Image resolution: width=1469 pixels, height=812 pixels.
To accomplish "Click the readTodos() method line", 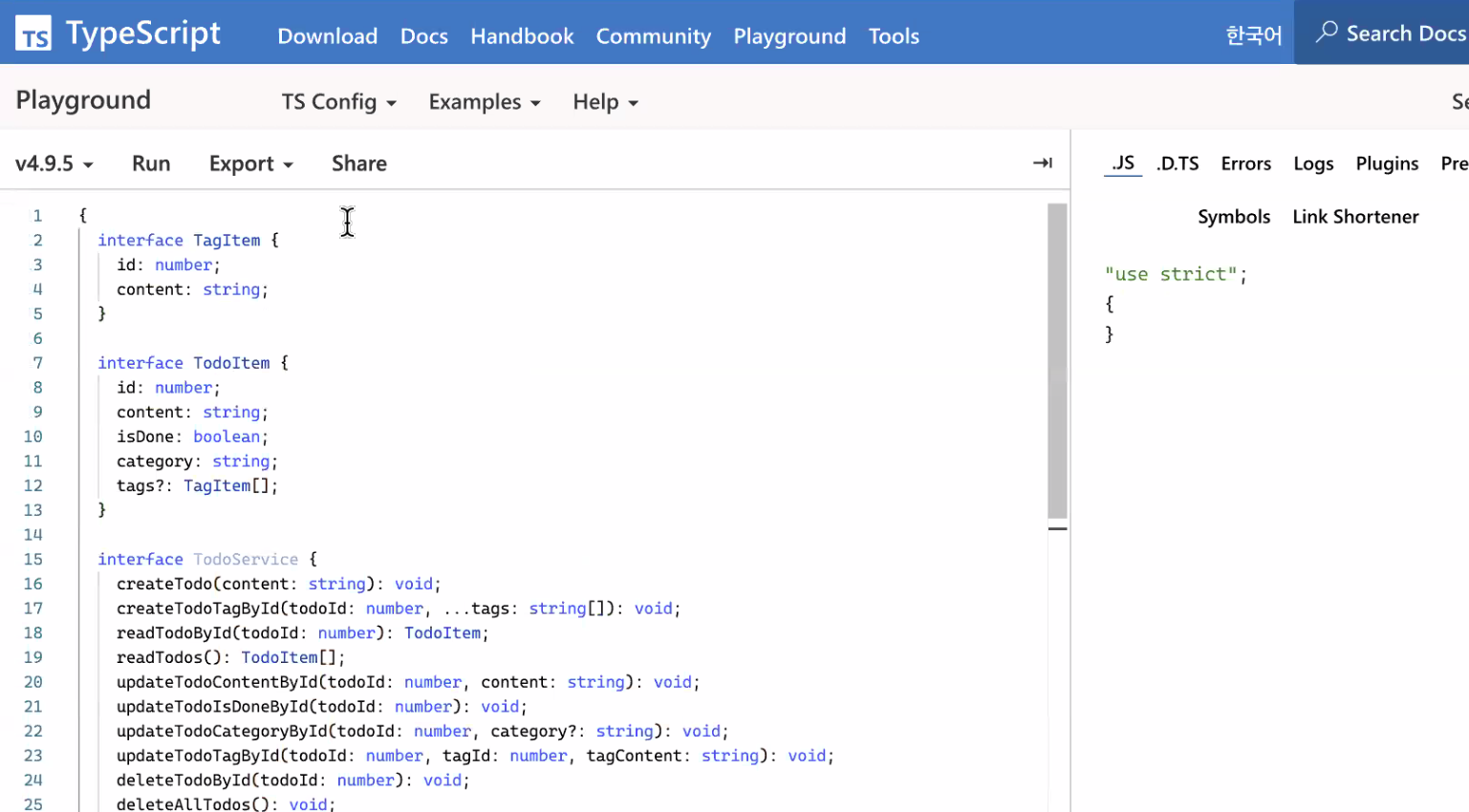I will (230, 657).
